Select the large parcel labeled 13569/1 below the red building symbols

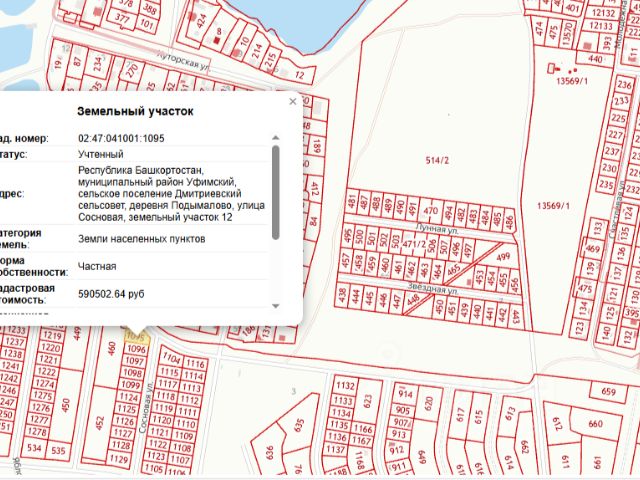(553, 206)
